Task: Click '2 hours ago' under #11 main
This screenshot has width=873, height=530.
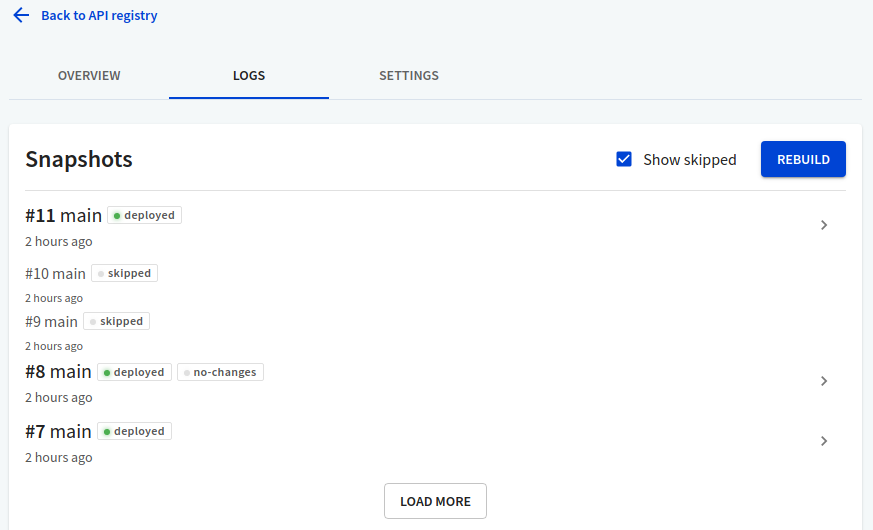Action: pyautogui.click(x=58, y=242)
